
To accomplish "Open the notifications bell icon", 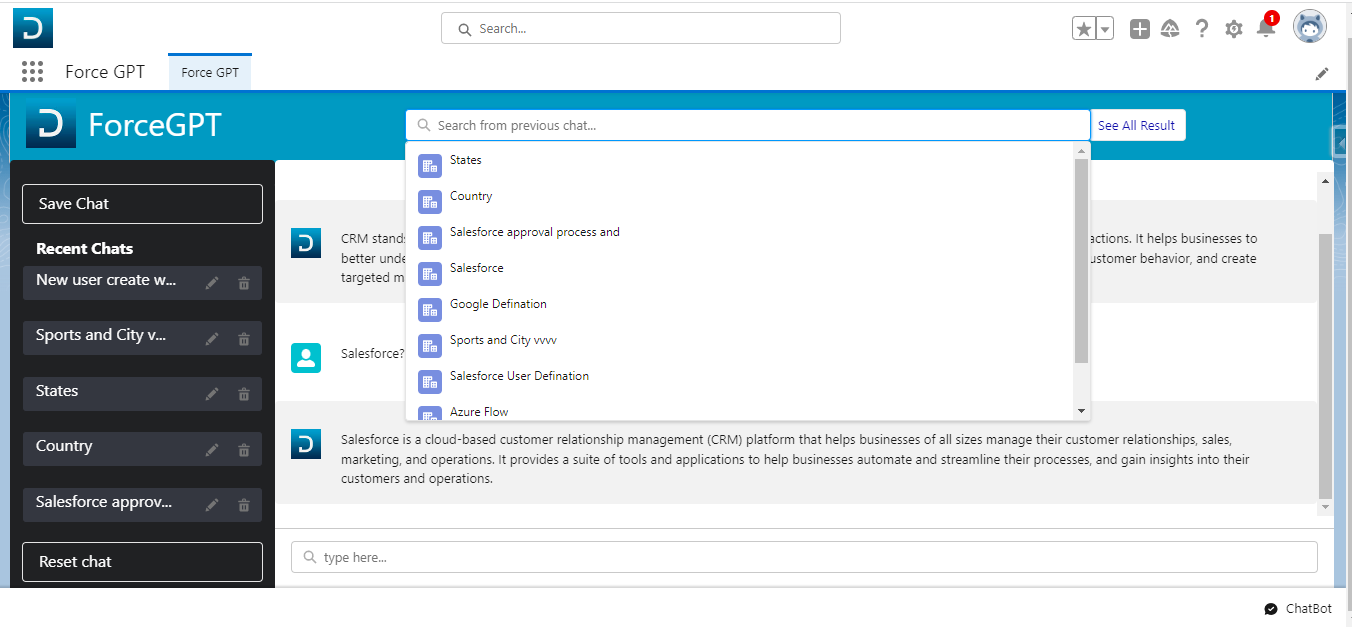I will click(1266, 27).
